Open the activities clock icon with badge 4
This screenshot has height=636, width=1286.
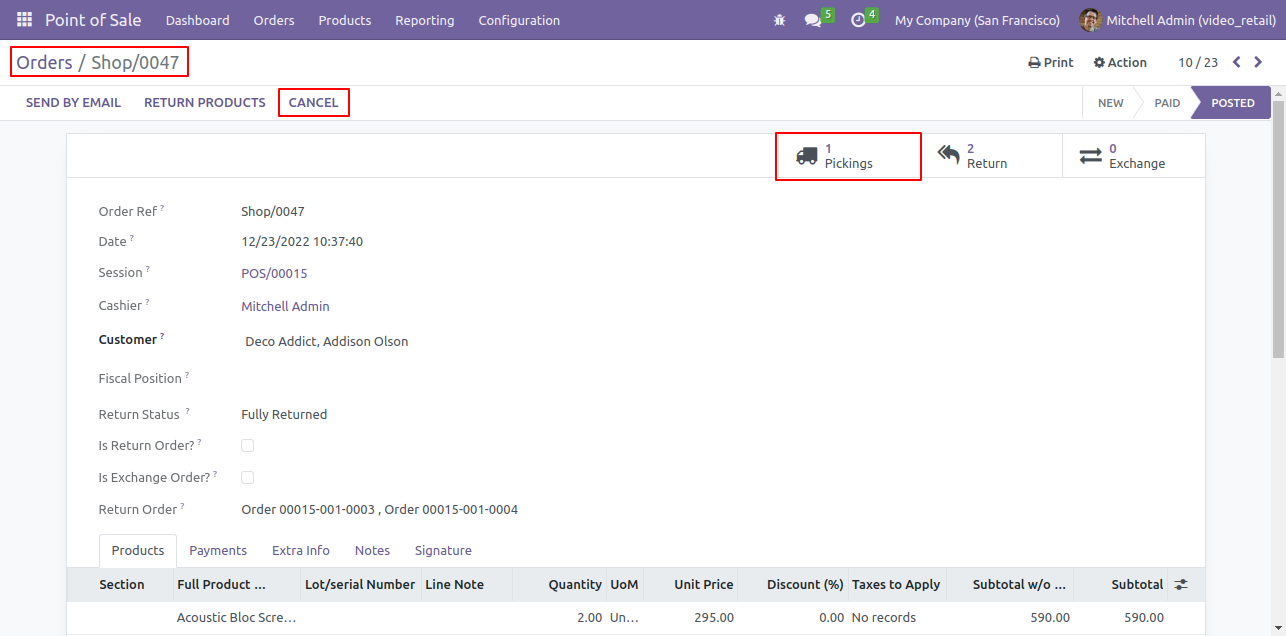click(x=858, y=20)
